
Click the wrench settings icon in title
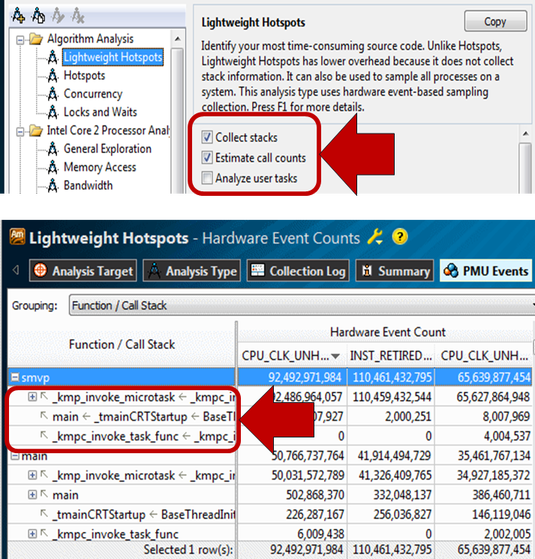[x=375, y=237]
